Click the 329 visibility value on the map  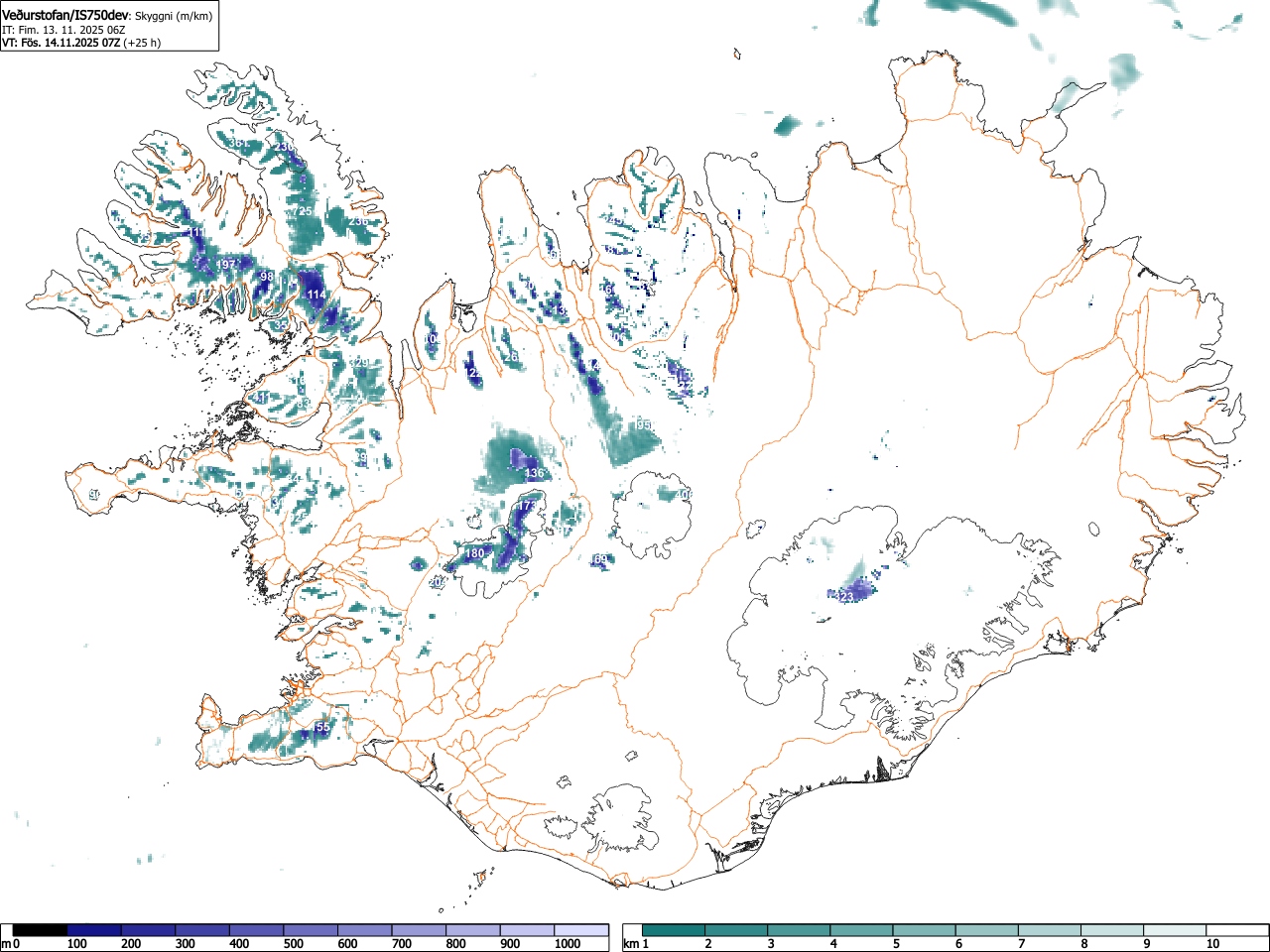click(x=358, y=362)
